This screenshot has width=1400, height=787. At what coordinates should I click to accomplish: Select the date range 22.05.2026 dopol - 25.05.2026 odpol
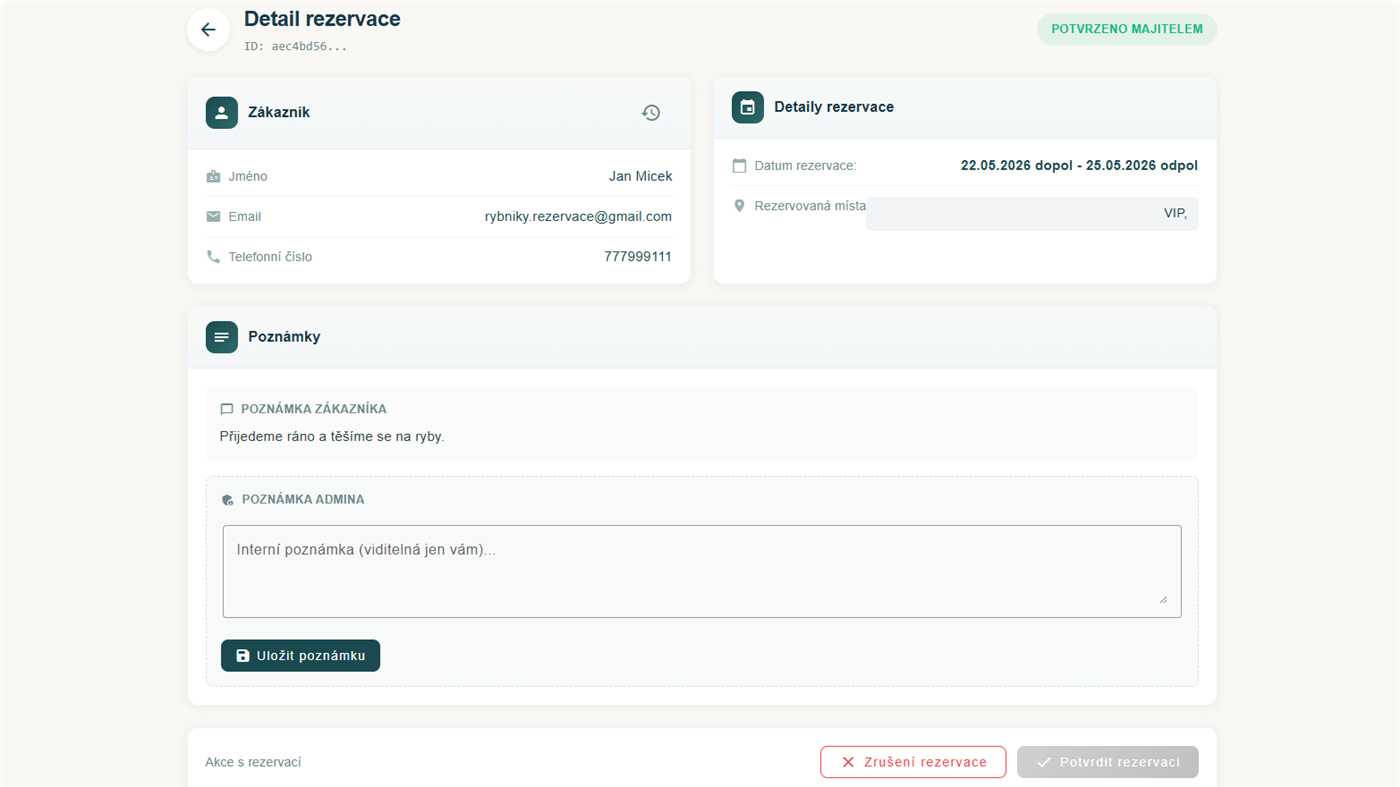[x=1079, y=166]
